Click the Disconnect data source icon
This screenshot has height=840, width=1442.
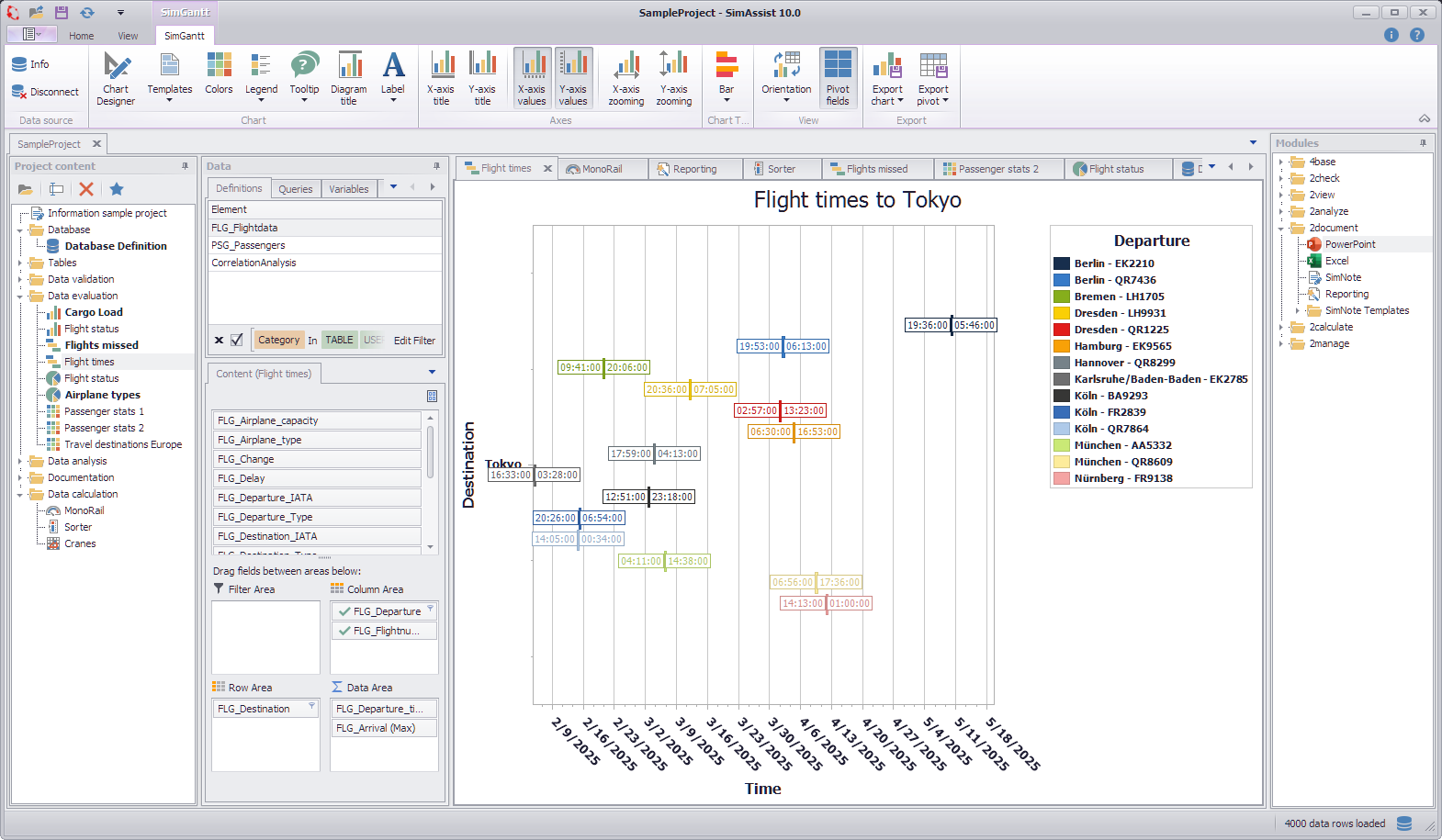point(19,92)
